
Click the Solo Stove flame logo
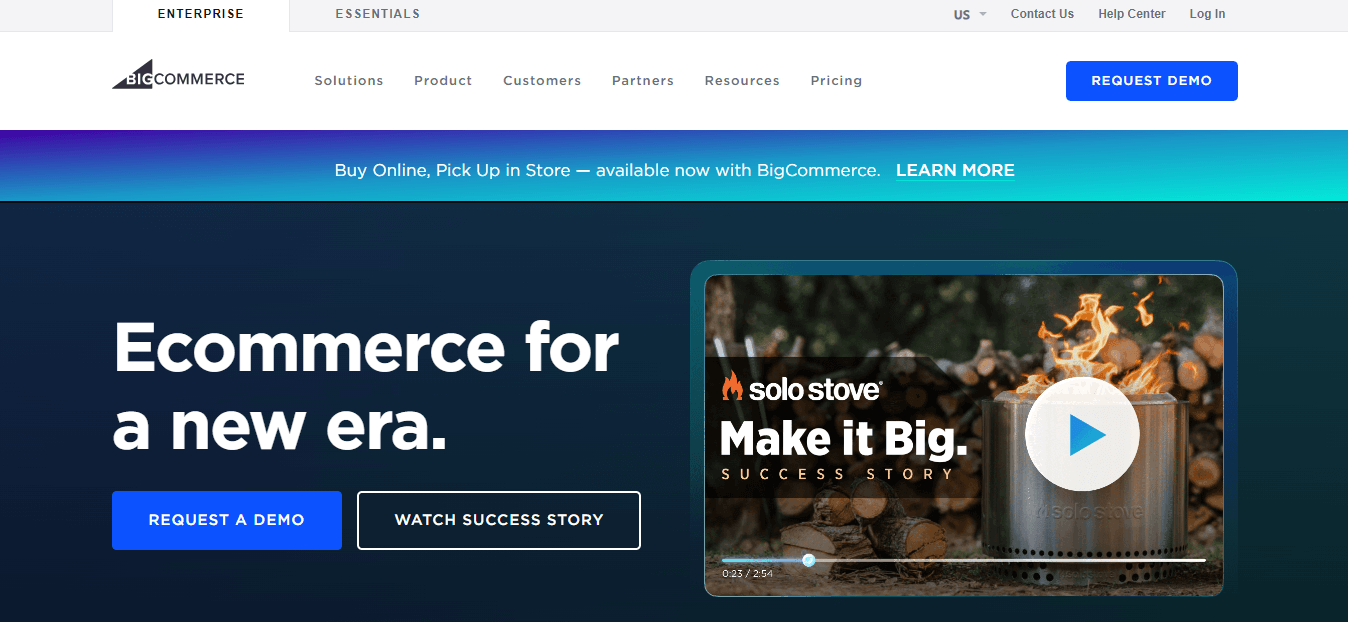point(732,386)
